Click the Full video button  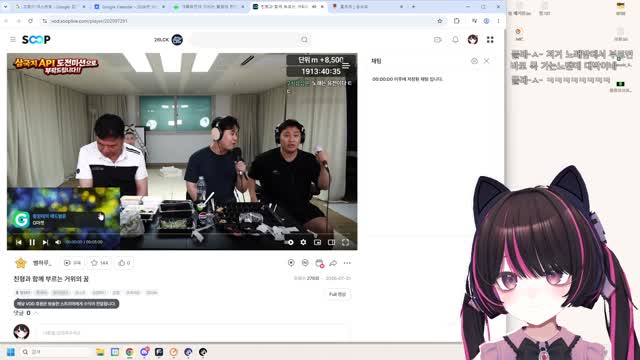338,294
